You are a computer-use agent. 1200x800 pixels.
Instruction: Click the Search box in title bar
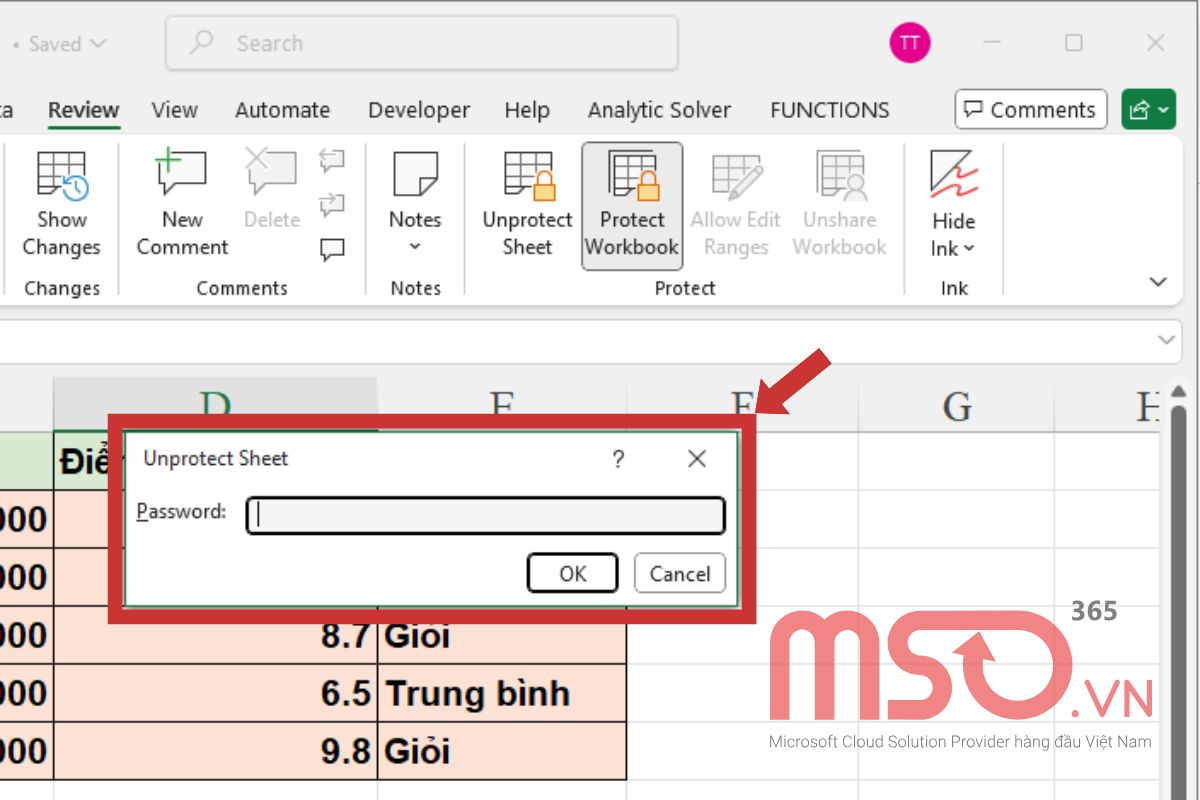421,44
